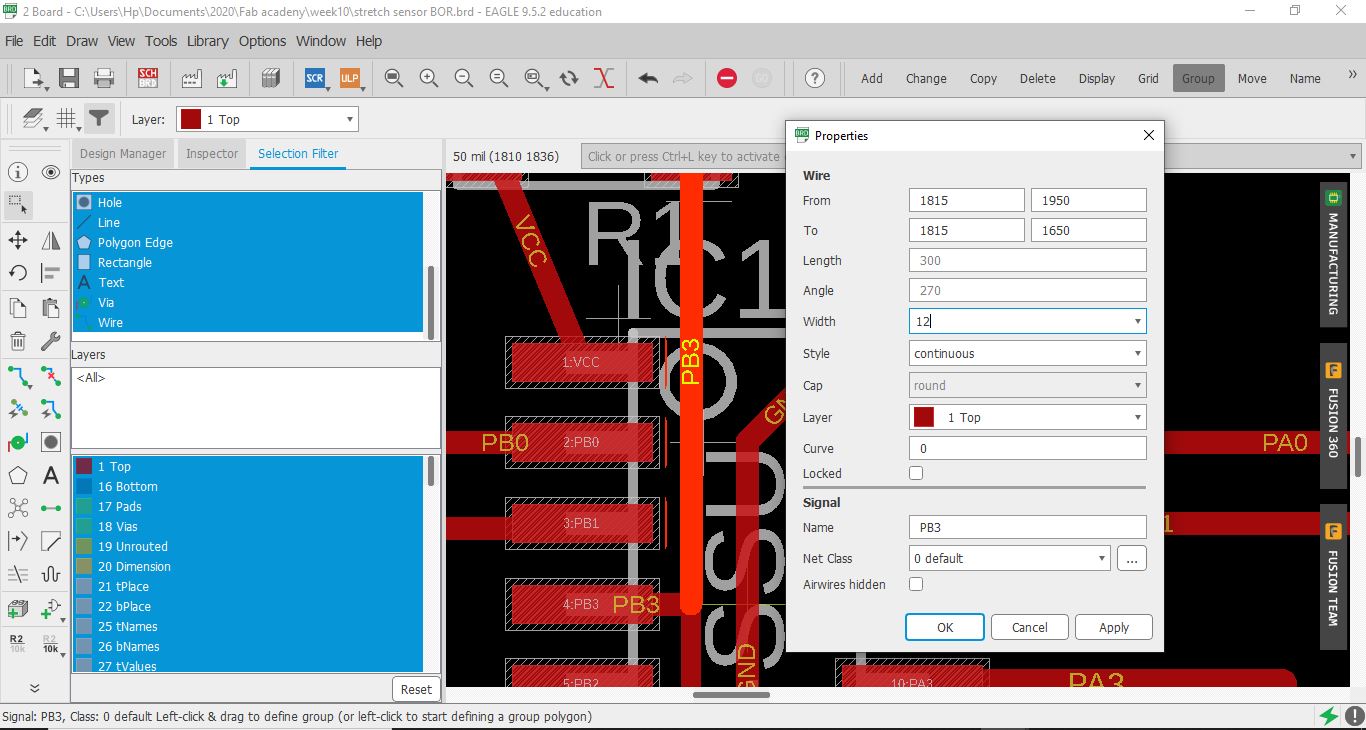The width and height of the screenshot is (1366, 730).
Task: Open the Manufacturing side panel
Action: pos(1333,254)
